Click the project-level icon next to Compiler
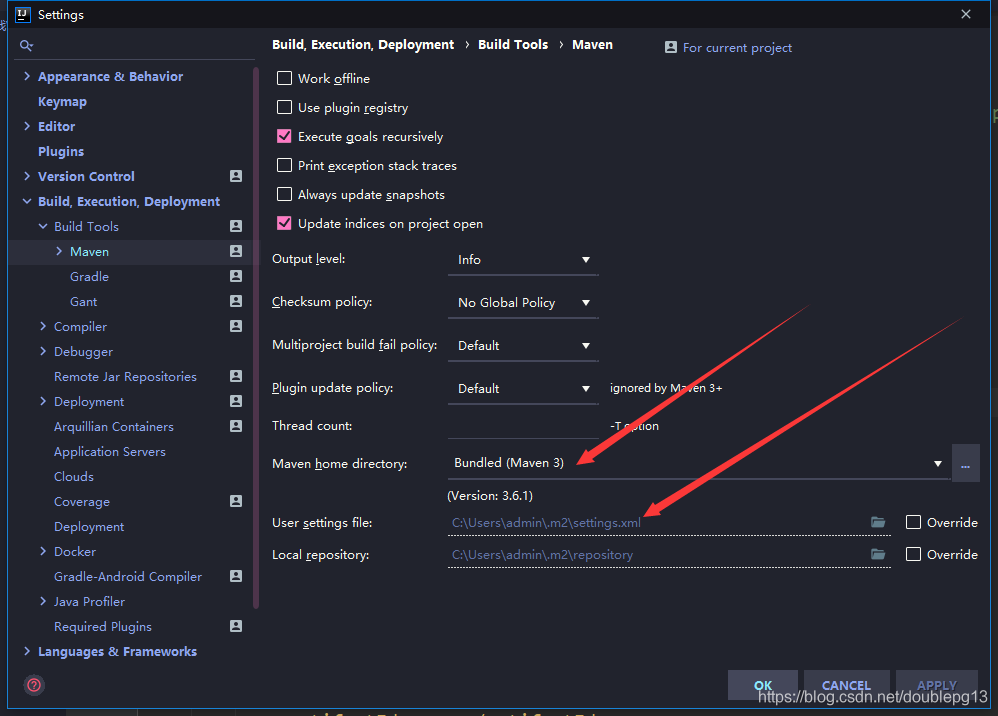 point(236,326)
